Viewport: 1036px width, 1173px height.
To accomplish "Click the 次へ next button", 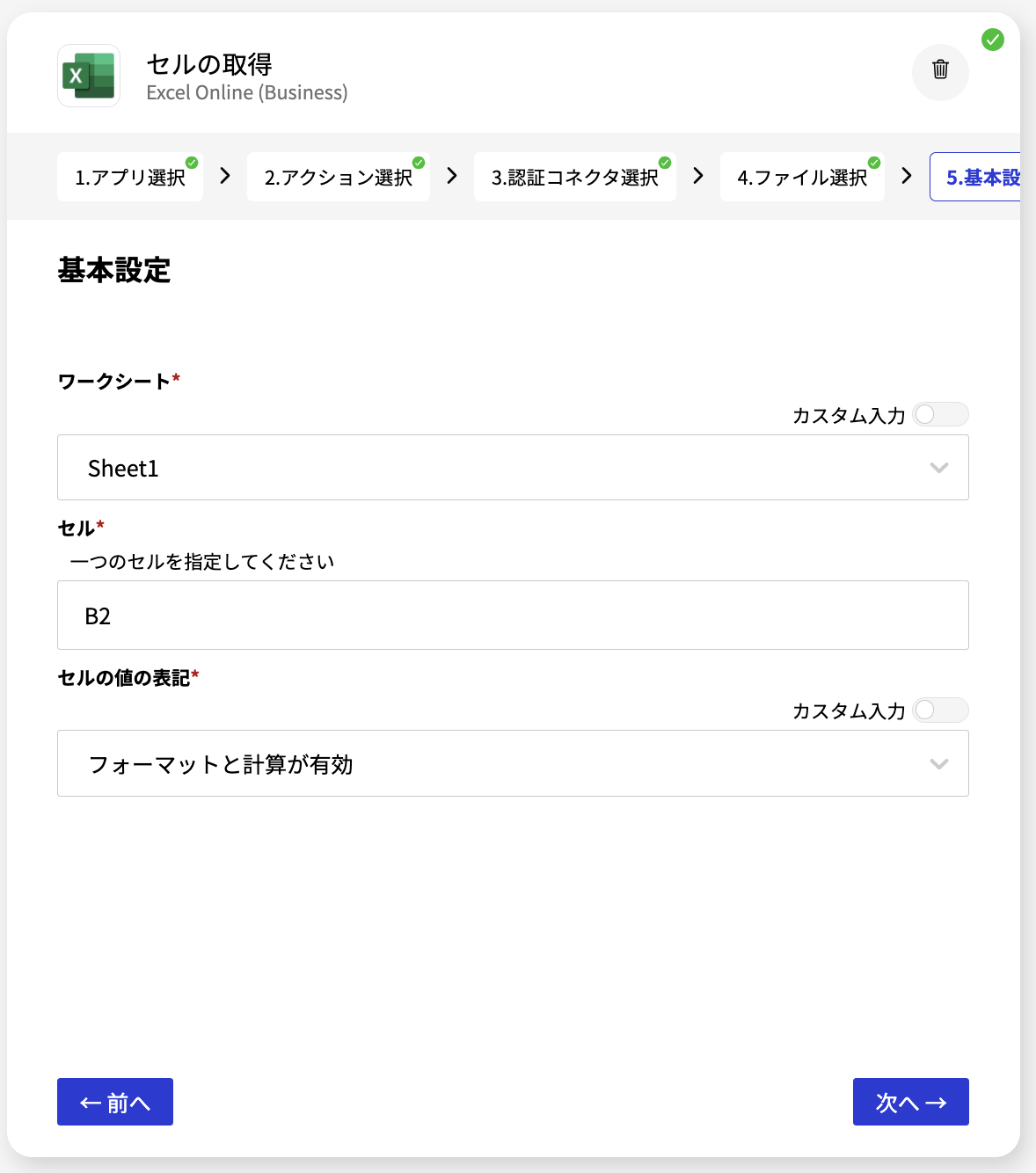I will point(911,1102).
